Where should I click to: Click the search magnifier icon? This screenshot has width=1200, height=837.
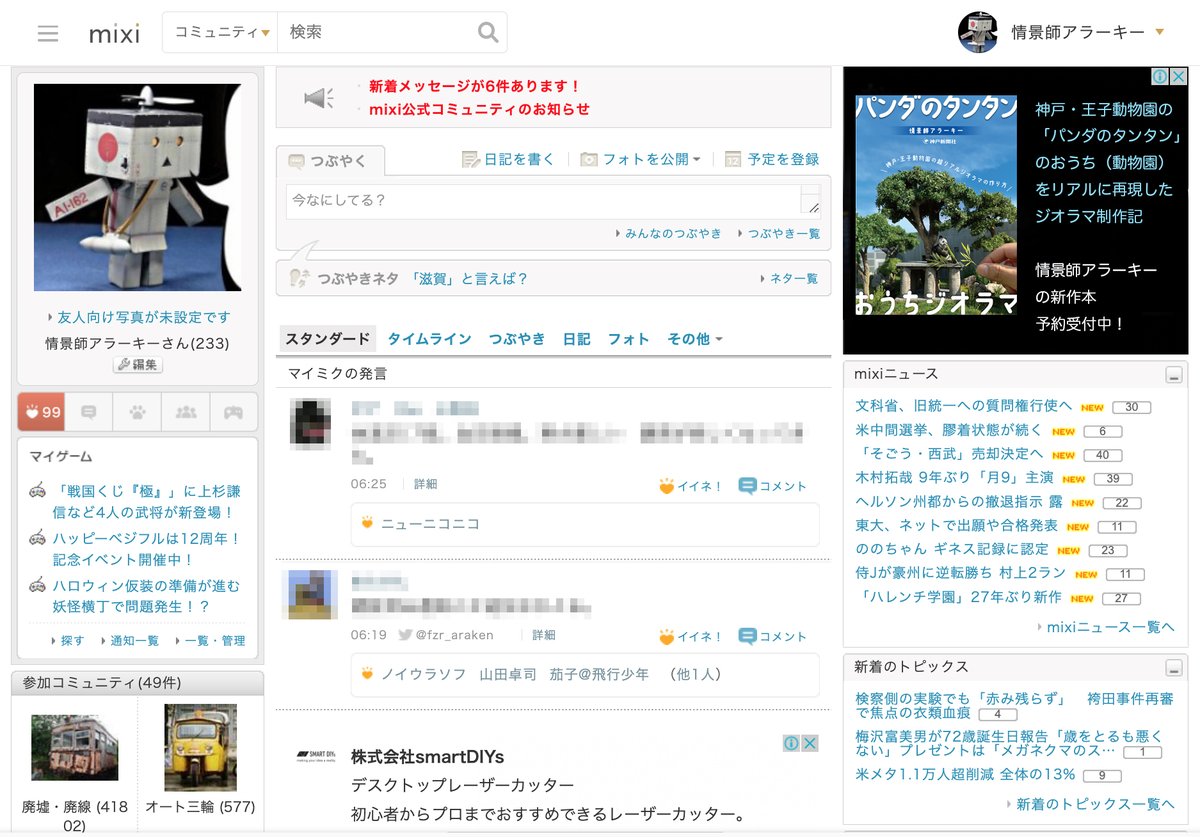coord(488,32)
